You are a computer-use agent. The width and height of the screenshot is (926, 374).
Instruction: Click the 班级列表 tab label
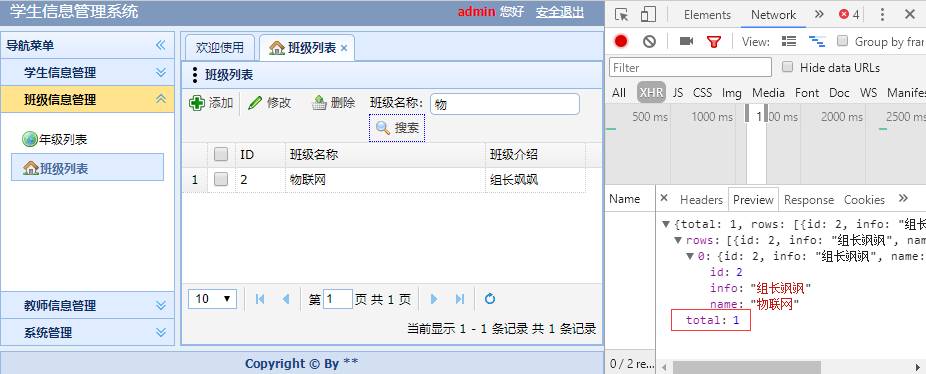point(312,48)
